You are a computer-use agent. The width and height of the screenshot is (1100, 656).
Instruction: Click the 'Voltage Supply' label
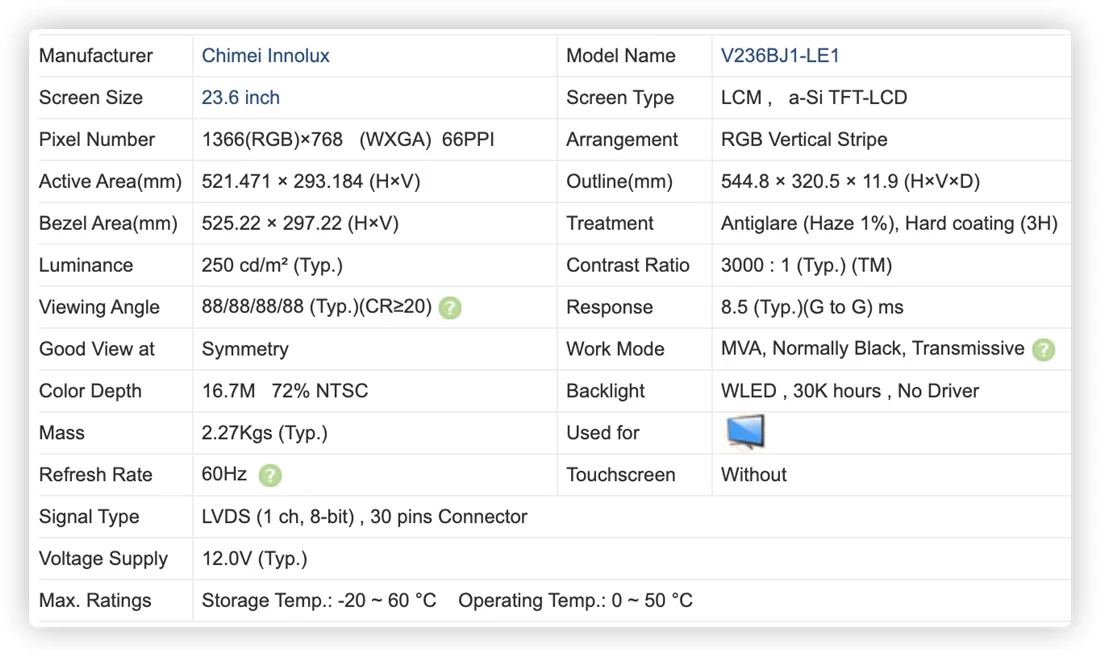(103, 559)
